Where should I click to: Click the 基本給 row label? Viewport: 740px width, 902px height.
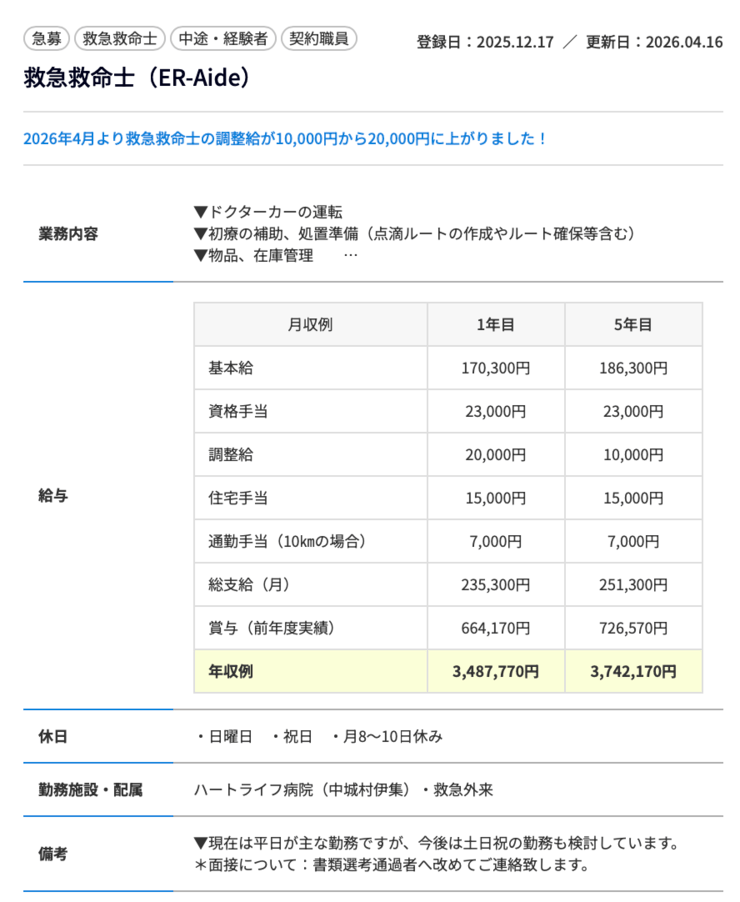pos(230,368)
